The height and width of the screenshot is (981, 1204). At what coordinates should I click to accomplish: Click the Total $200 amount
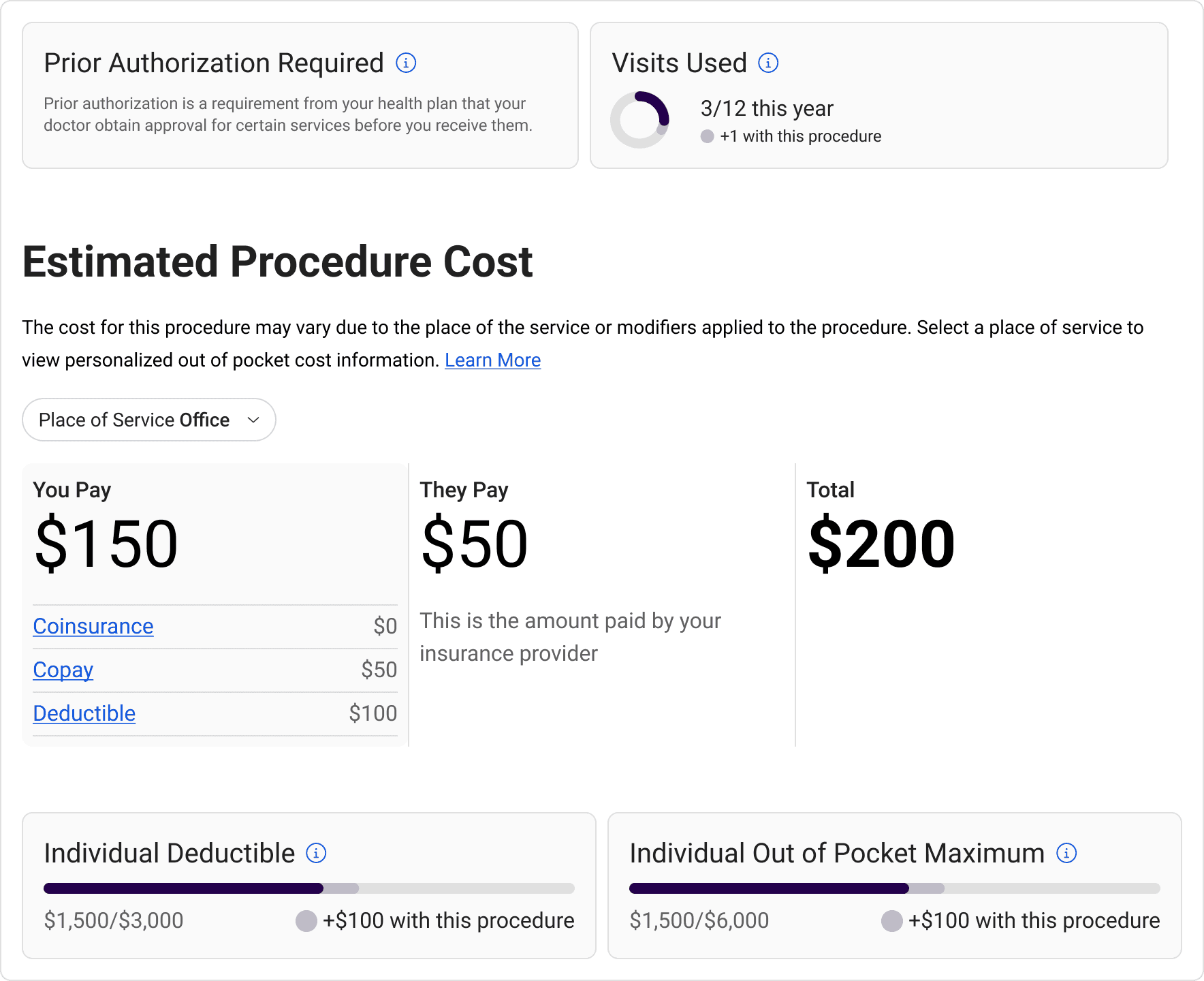click(881, 544)
